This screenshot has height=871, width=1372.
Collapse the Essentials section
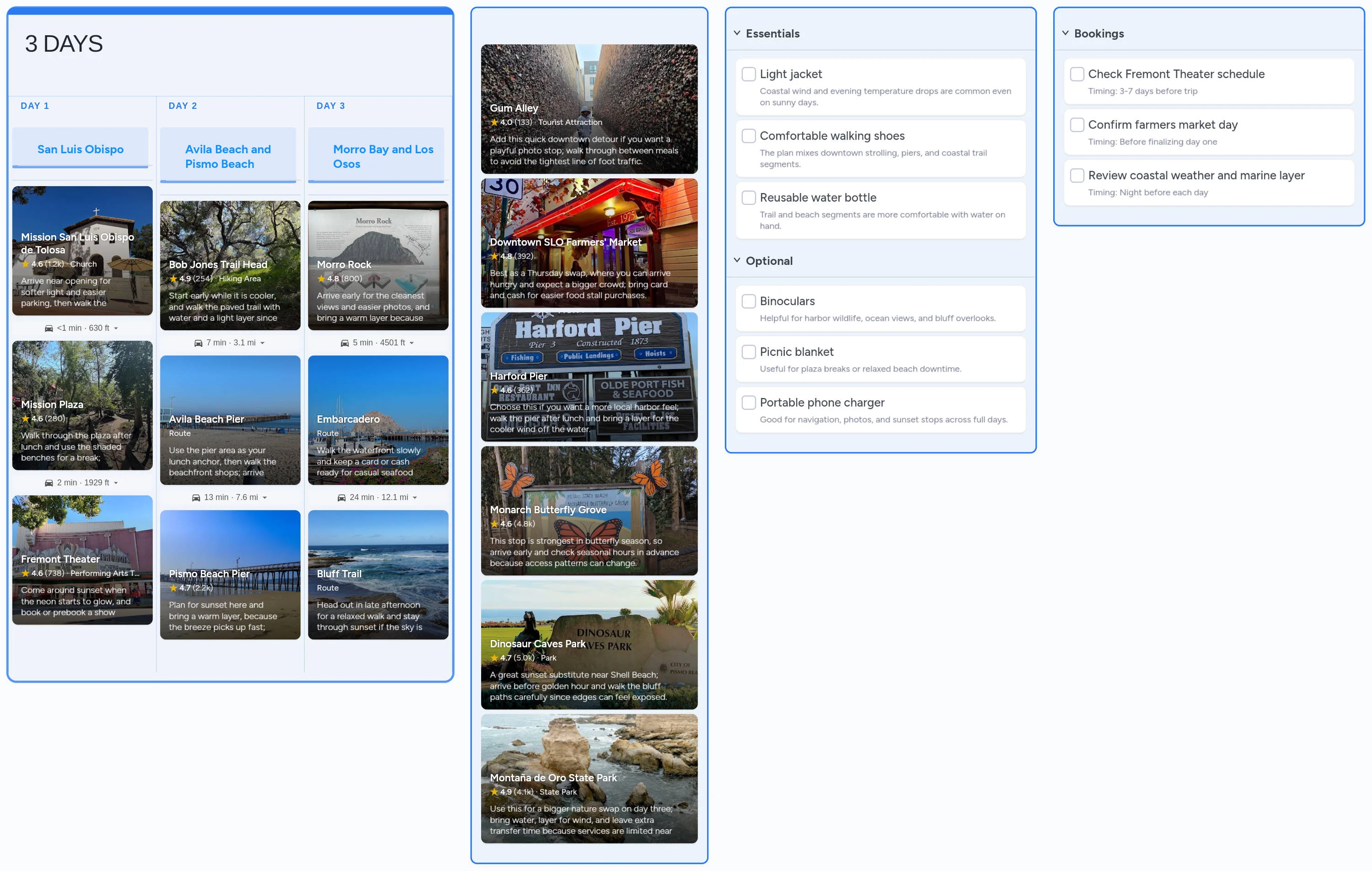click(737, 33)
